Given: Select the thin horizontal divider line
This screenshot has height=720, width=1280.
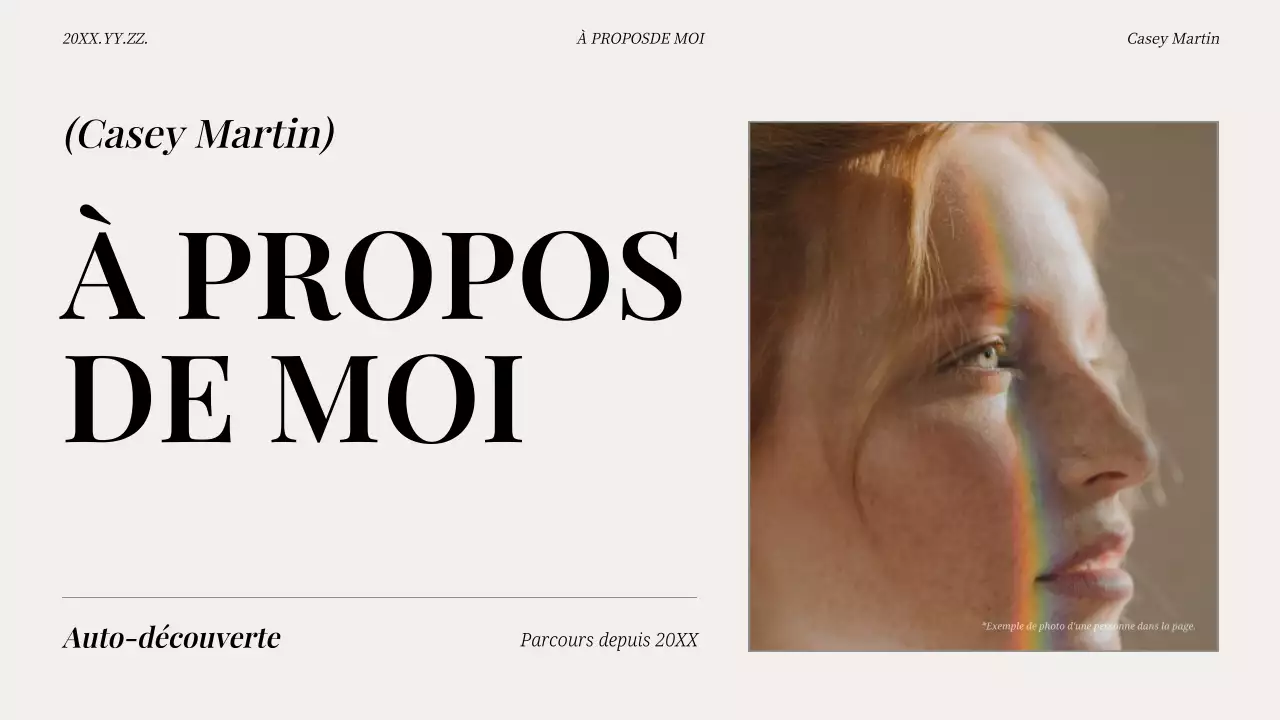Looking at the screenshot, I should click(379, 597).
